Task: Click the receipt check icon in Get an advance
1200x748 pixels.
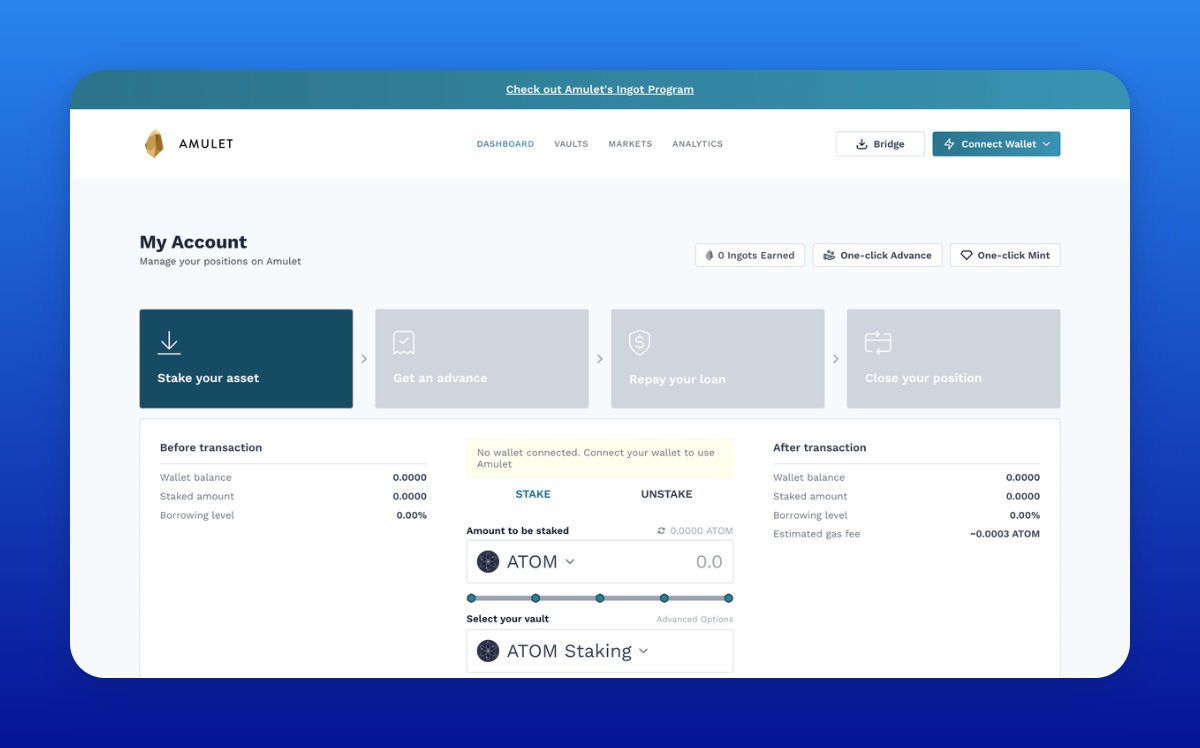Action: tap(404, 343)
